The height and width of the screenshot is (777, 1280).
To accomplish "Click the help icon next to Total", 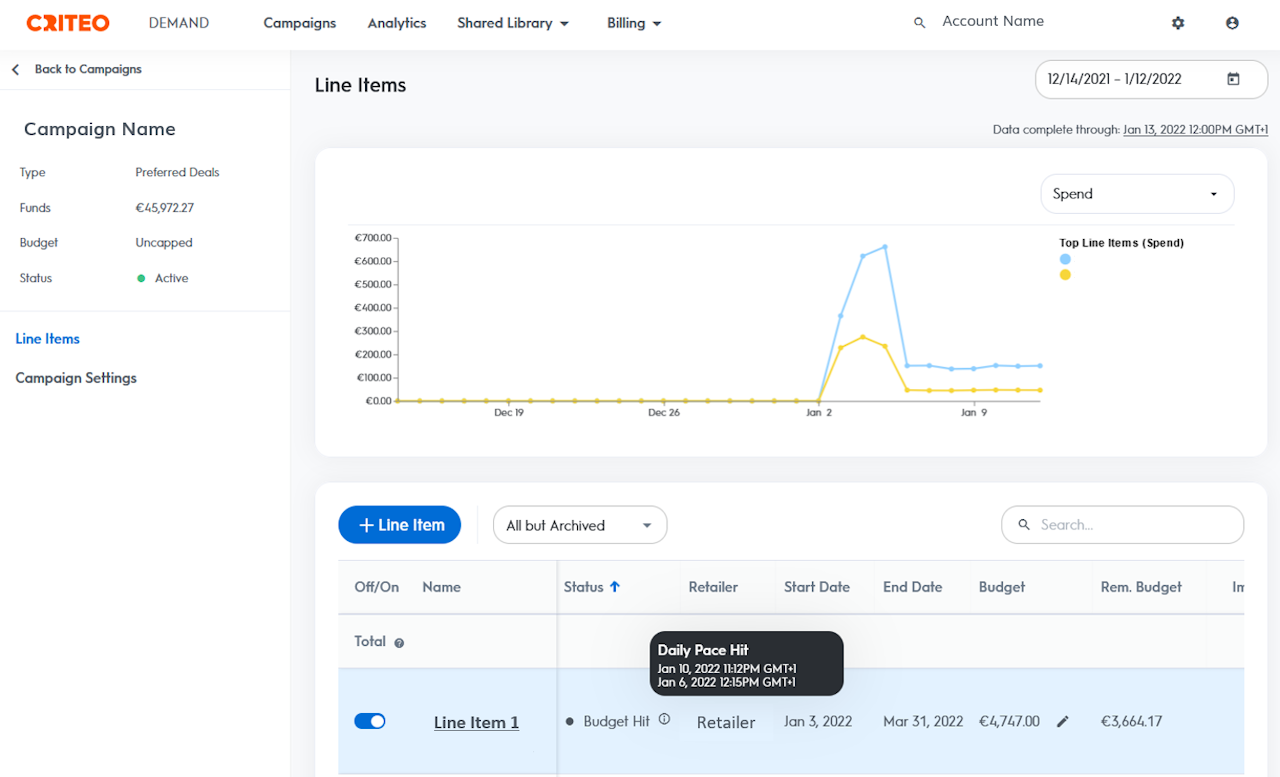I will point(399,643).
